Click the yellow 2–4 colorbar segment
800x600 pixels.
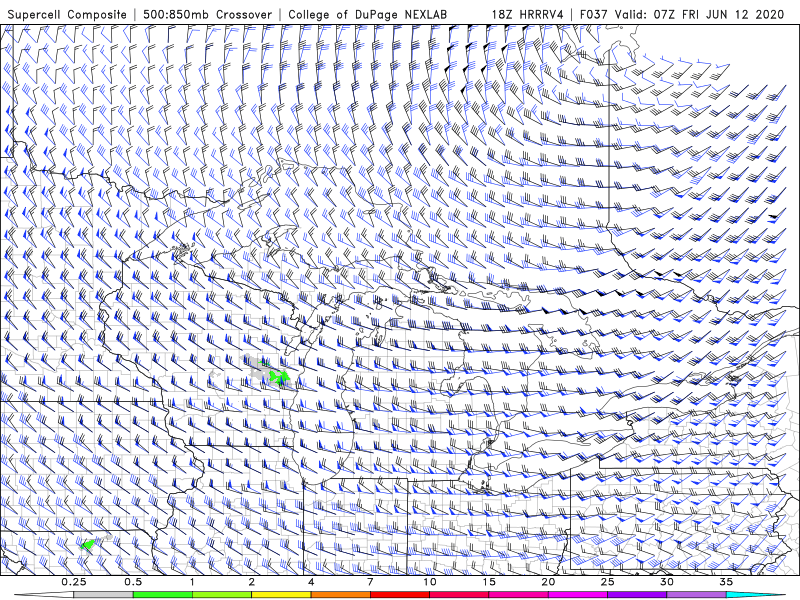(x=281, y=595)
